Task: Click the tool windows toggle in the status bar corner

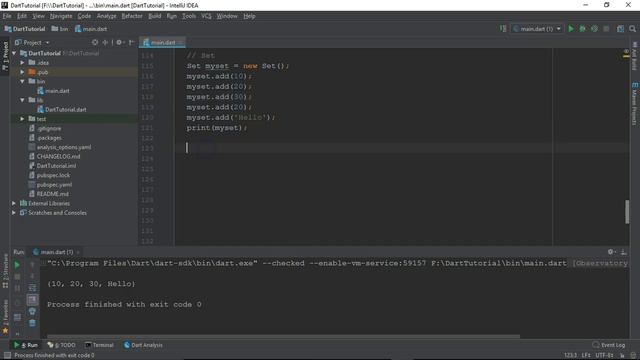Action: pos(7,355)
